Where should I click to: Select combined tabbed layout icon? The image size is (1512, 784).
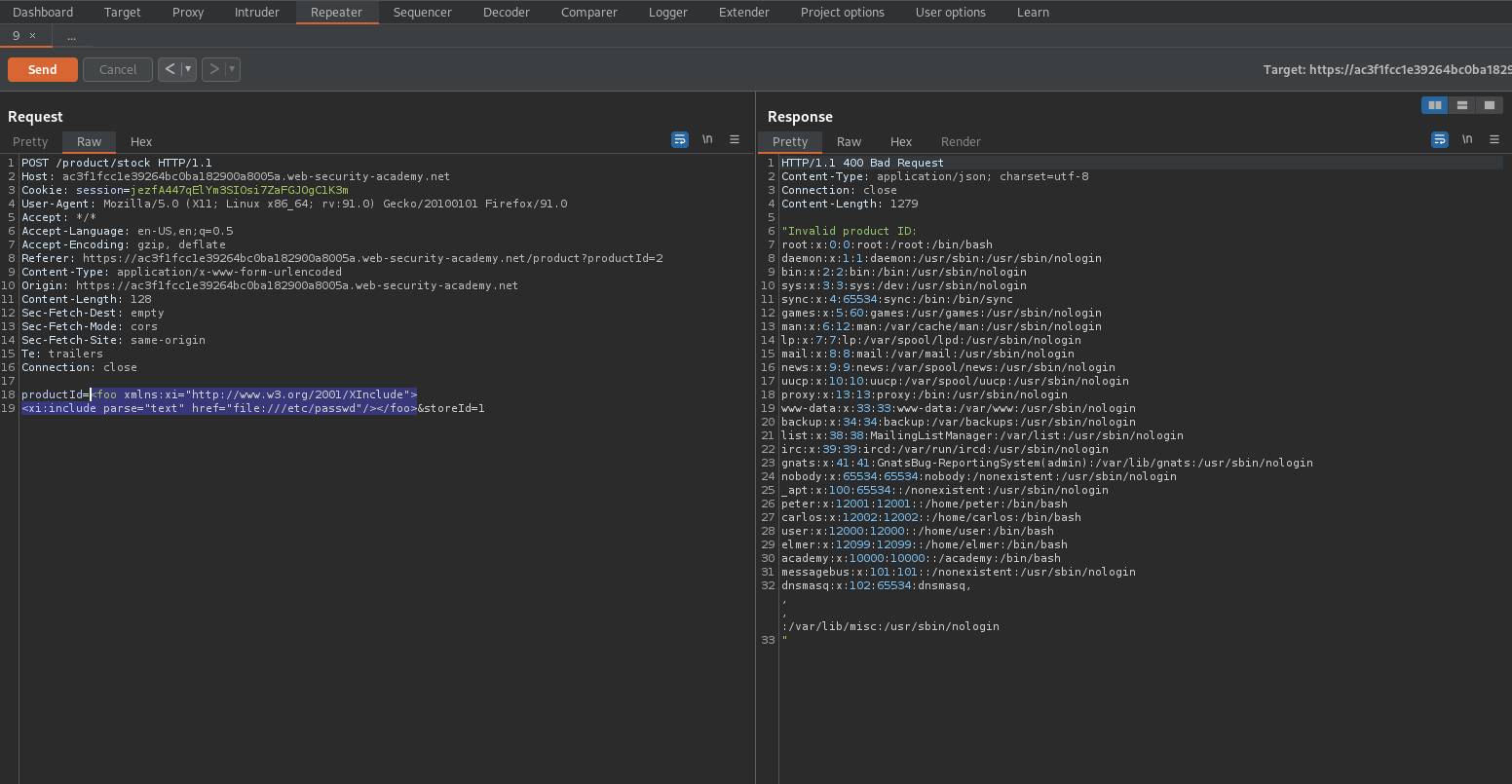[x=1489, y=105]
